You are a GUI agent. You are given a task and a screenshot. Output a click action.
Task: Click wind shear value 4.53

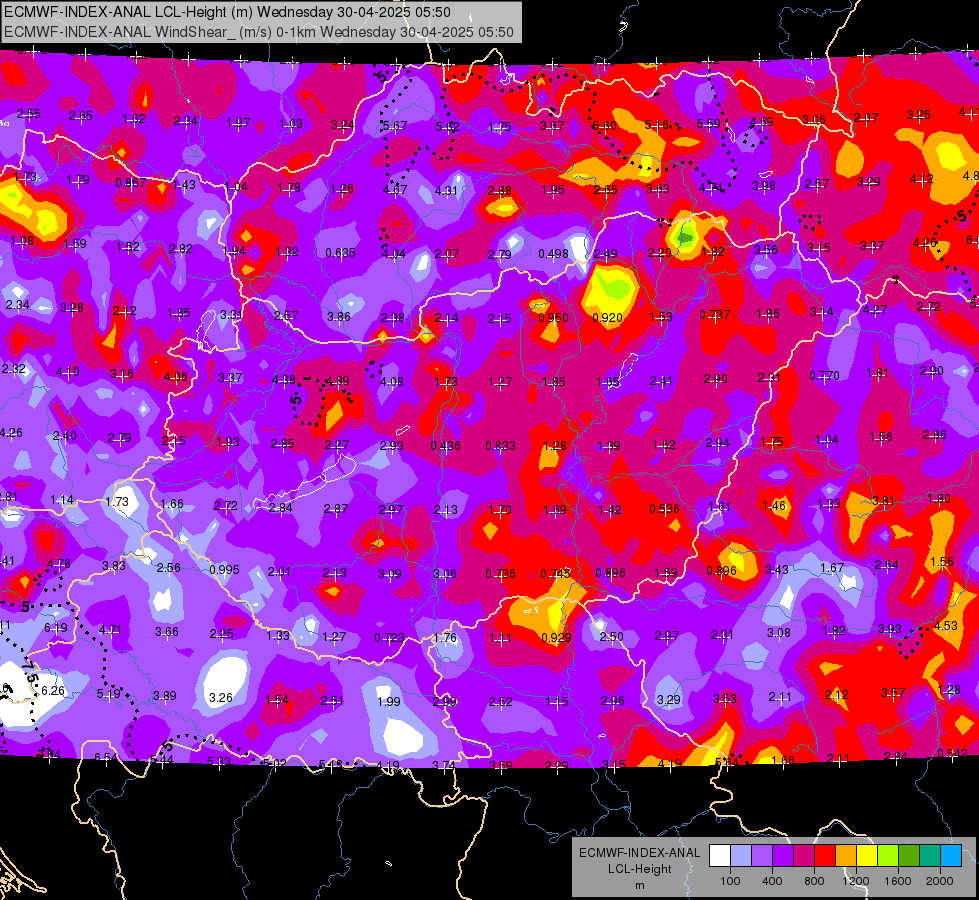coord(945,626)
